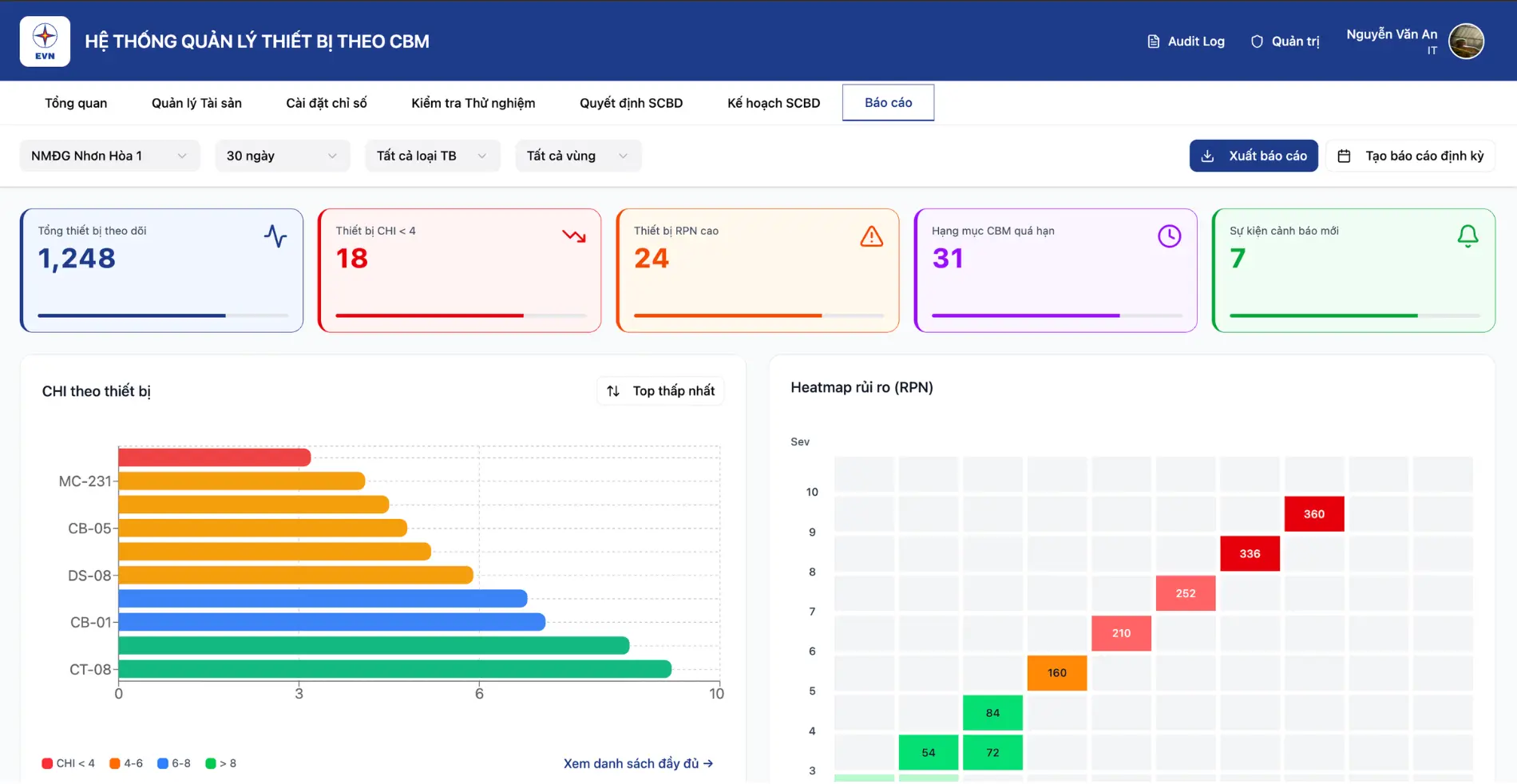Click the Xuất báo cáo button
Image resolution: width=1517 pixels, height=784 pixels.
click(x=1253, y=156)
